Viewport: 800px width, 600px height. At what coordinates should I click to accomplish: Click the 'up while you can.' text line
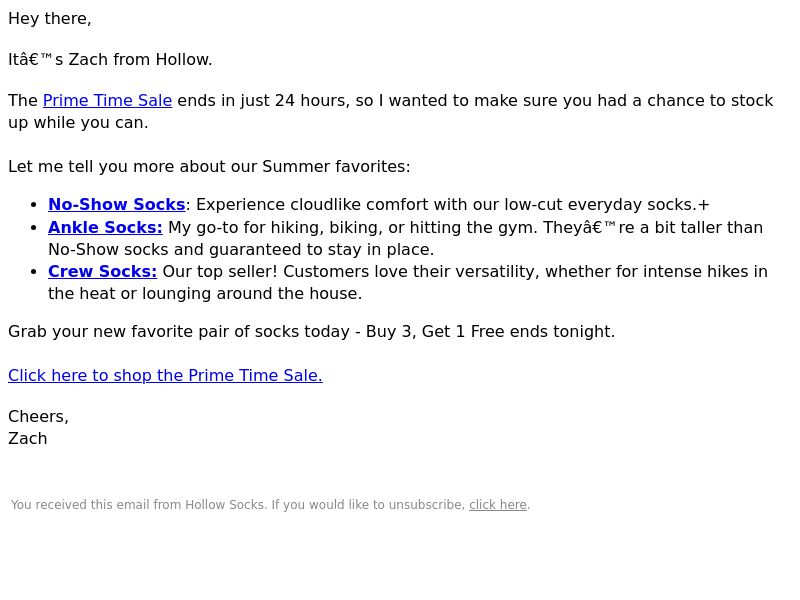coord(78,123)
